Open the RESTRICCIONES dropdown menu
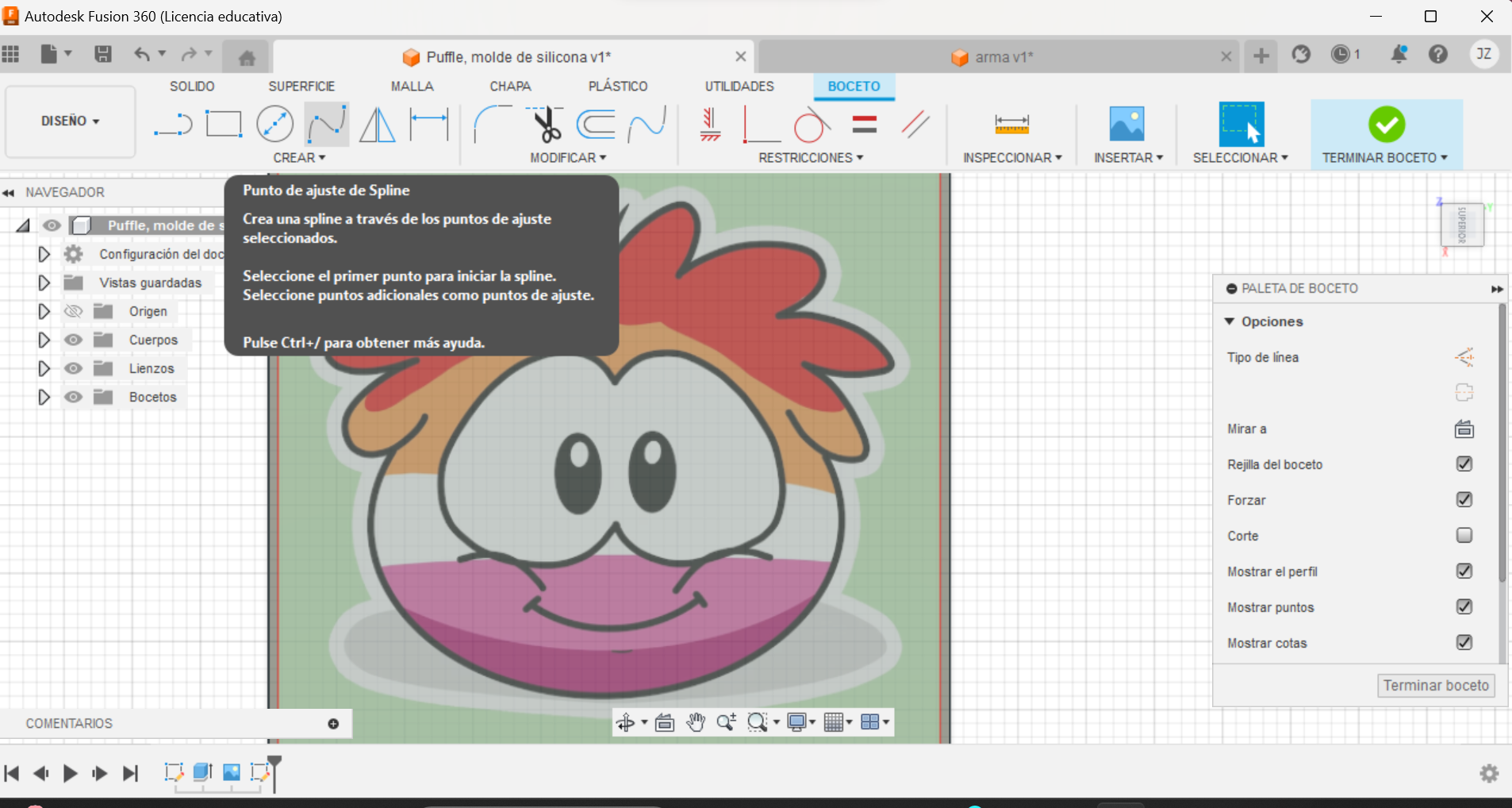 811,158
